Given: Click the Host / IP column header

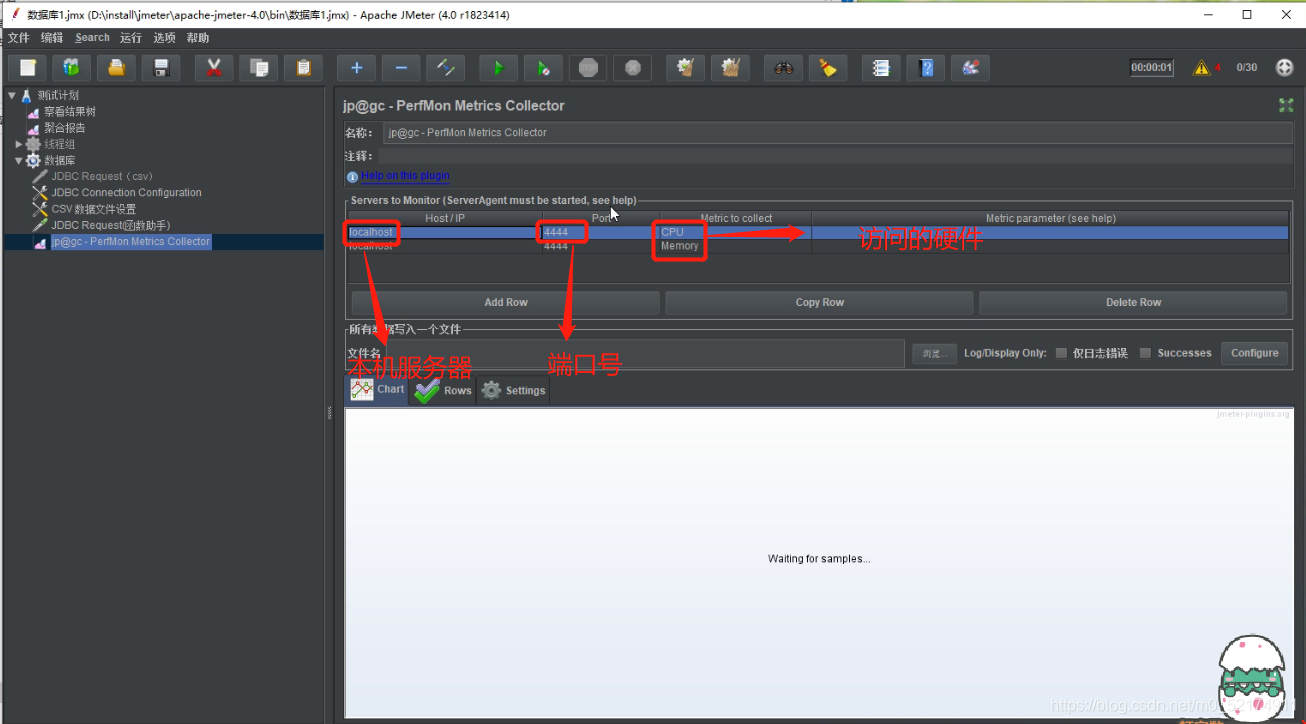Looking at the screenshot, I should point(444,218).
